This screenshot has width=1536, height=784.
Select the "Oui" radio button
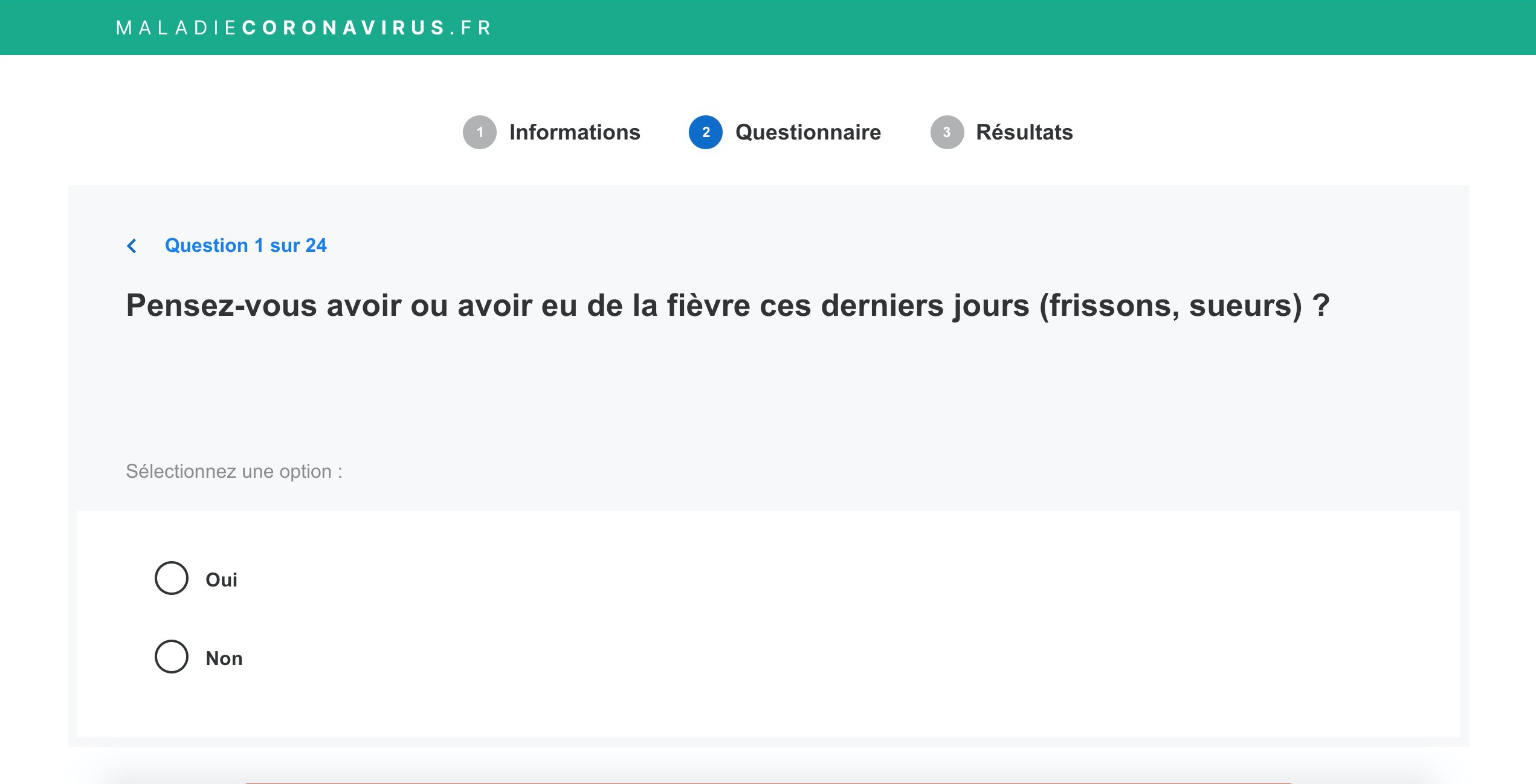tap(172, 578)
